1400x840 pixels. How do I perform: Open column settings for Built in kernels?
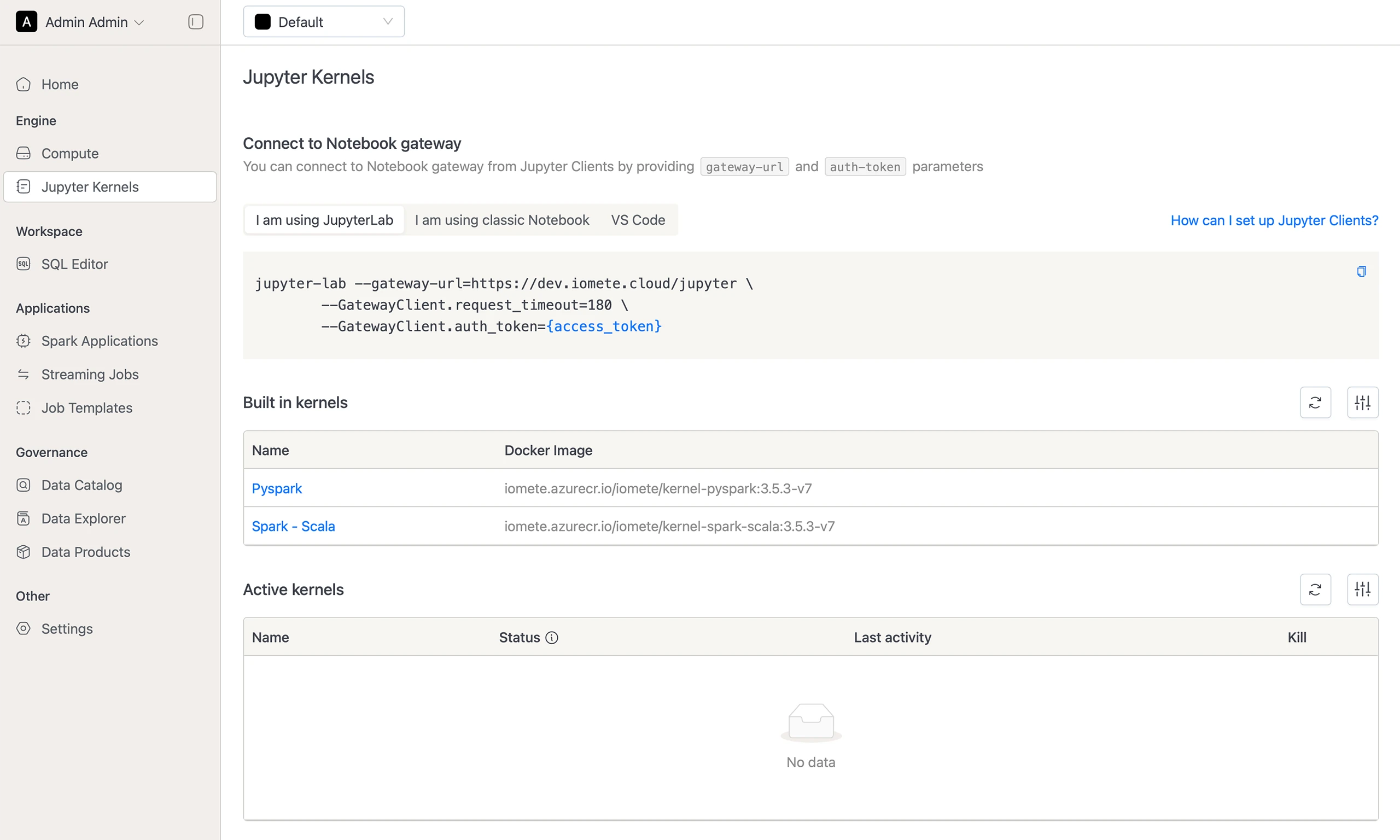(x=1363, y=402)
